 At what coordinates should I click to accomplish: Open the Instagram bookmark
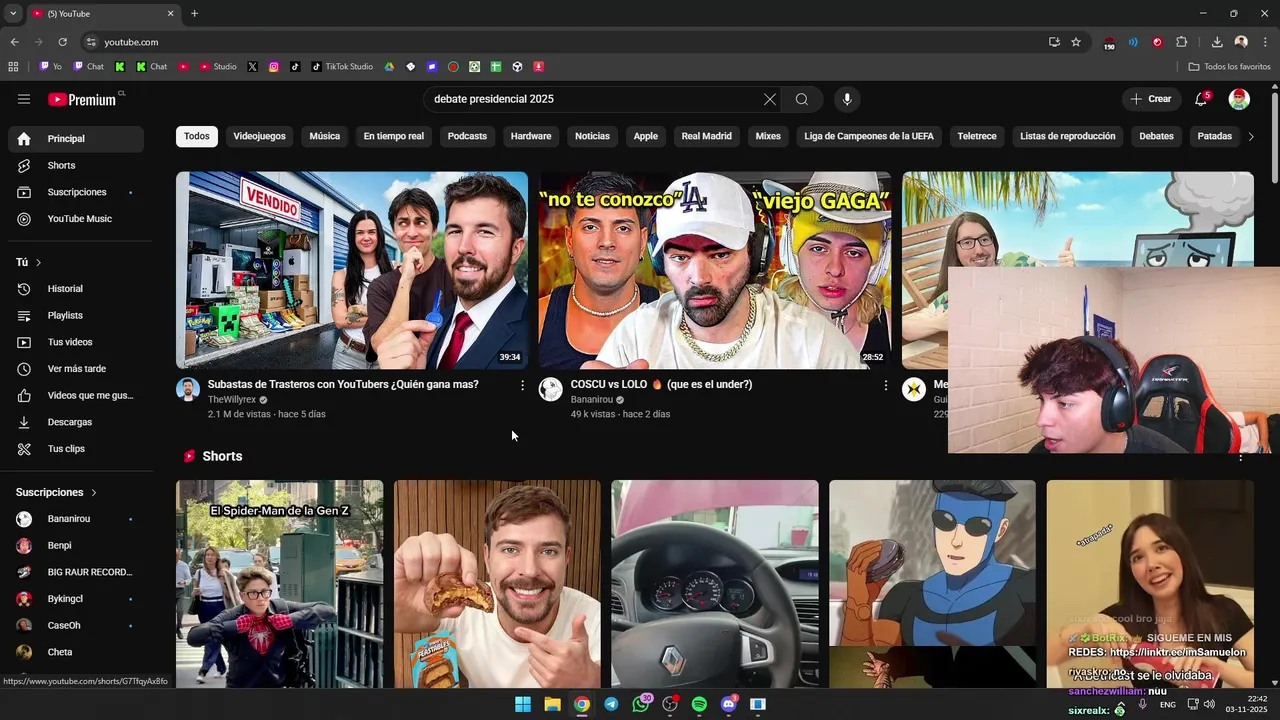tap(274, 67)
